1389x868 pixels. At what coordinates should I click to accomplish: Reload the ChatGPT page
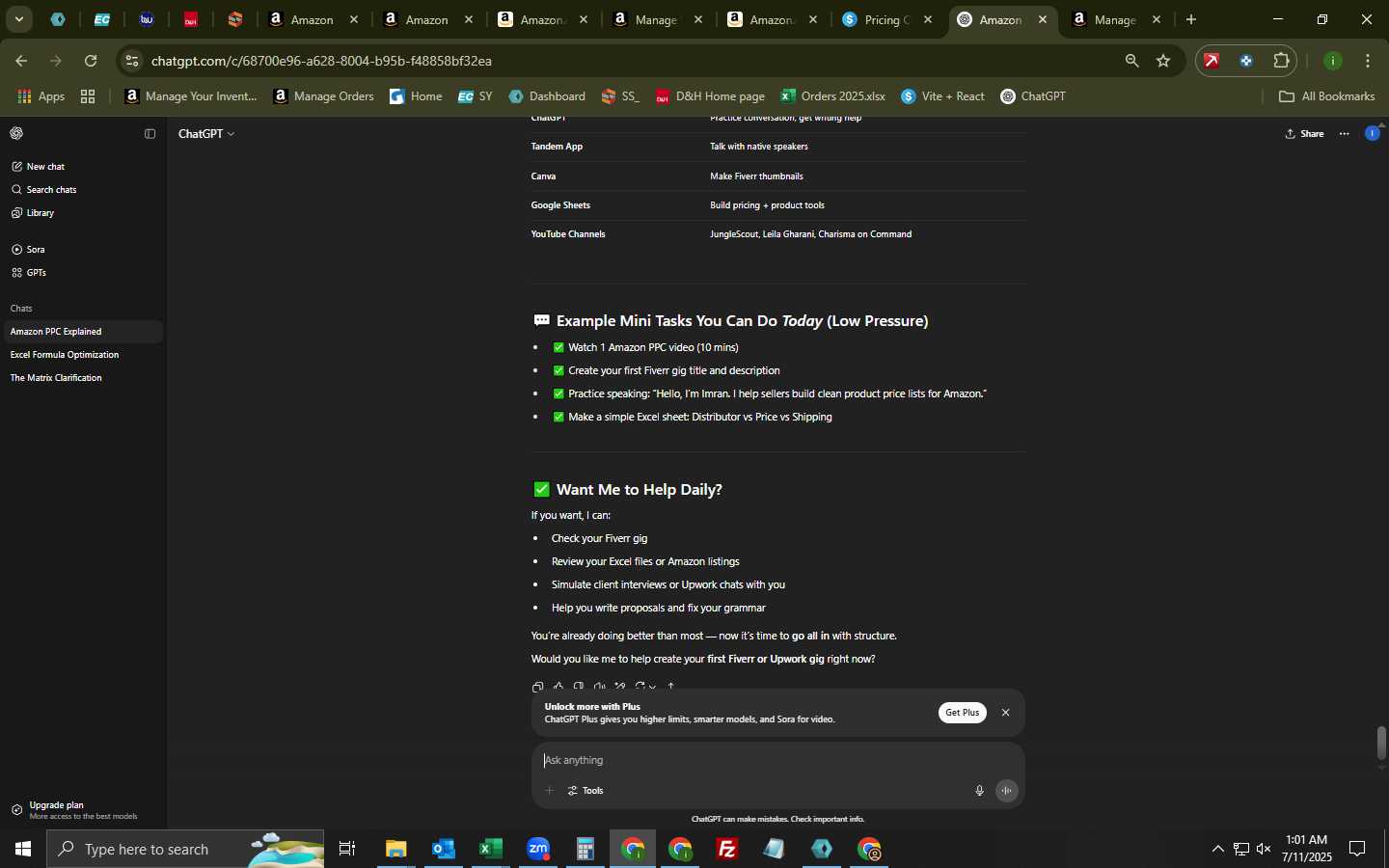click(91, 61)
